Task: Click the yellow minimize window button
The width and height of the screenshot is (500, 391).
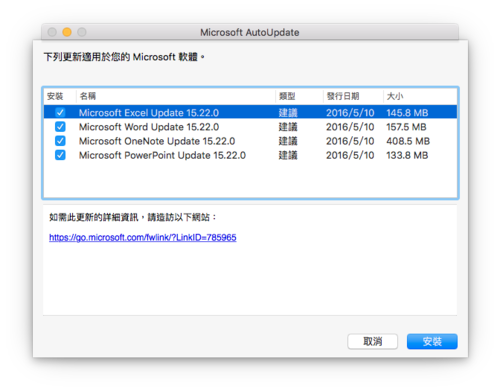Action: 67,32
